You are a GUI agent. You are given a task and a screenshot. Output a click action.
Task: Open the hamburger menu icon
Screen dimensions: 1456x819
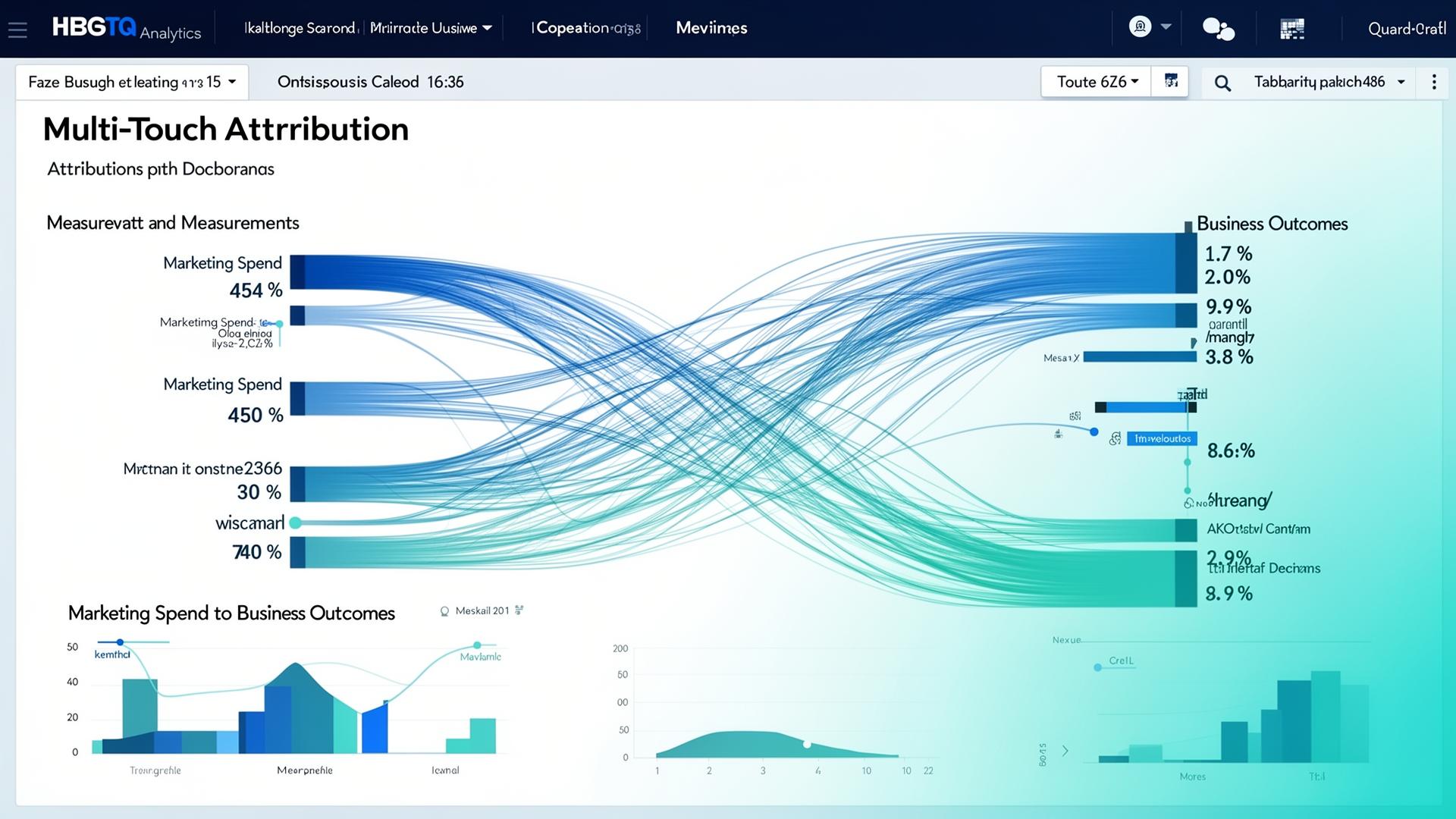click(x=17, y=30)
